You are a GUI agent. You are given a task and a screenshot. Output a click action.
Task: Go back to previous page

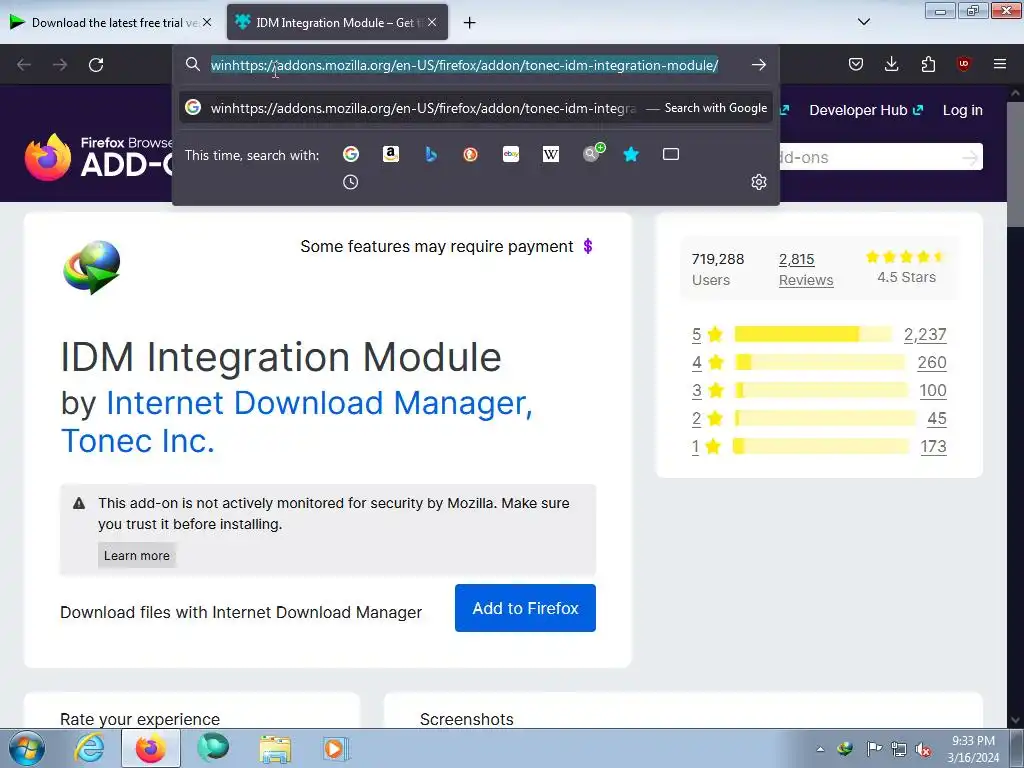(24, 65)
